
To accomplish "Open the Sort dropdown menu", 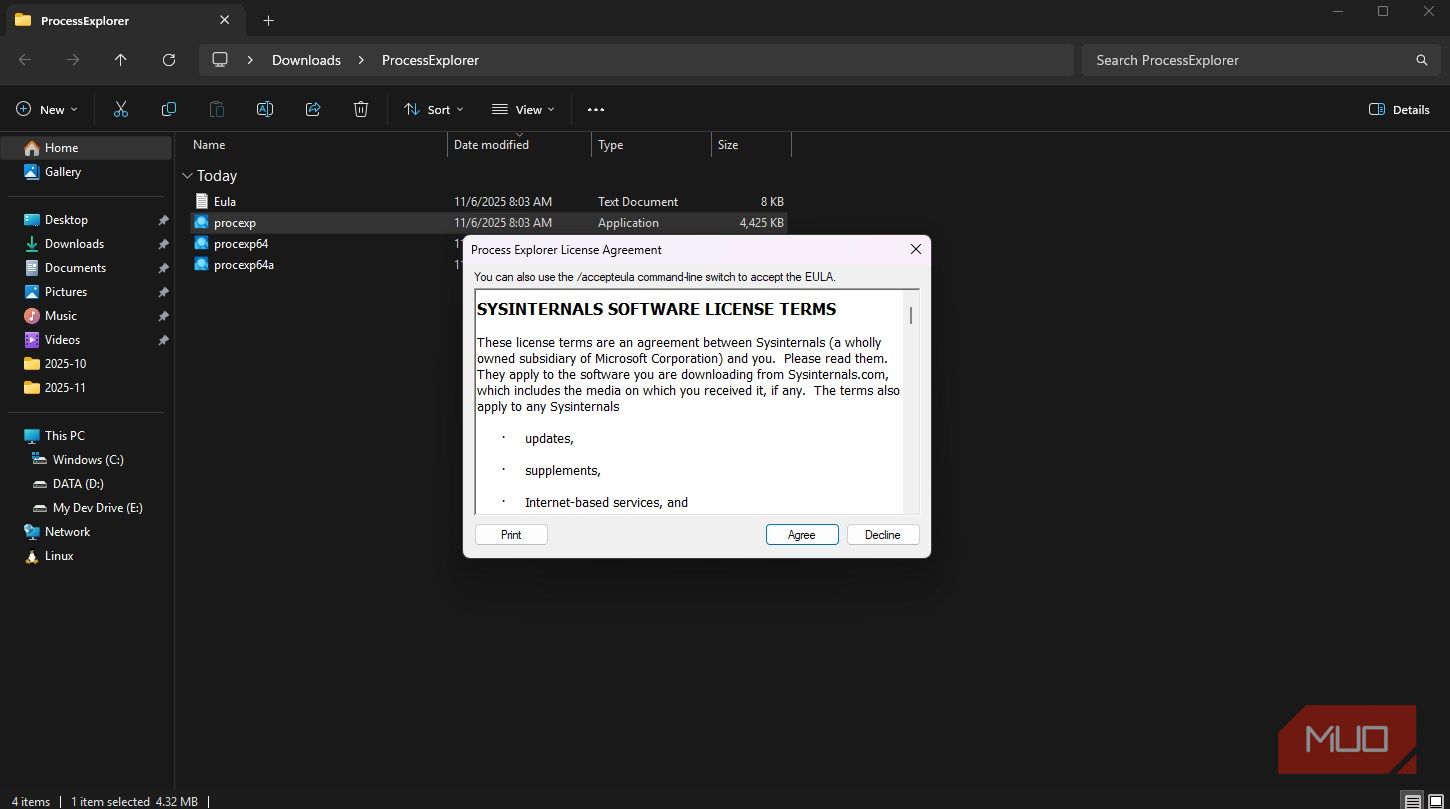I will tap(433, 110).
